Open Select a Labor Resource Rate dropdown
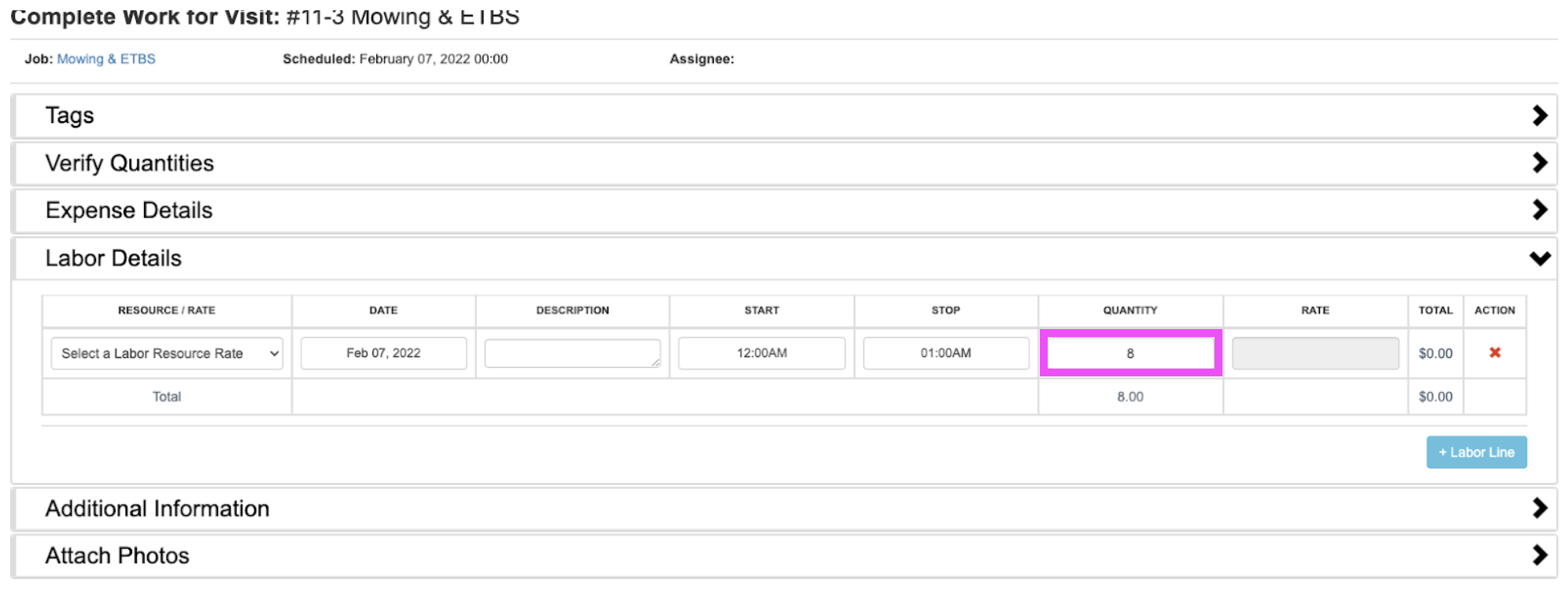1568x589 pixels. point(167,354)
